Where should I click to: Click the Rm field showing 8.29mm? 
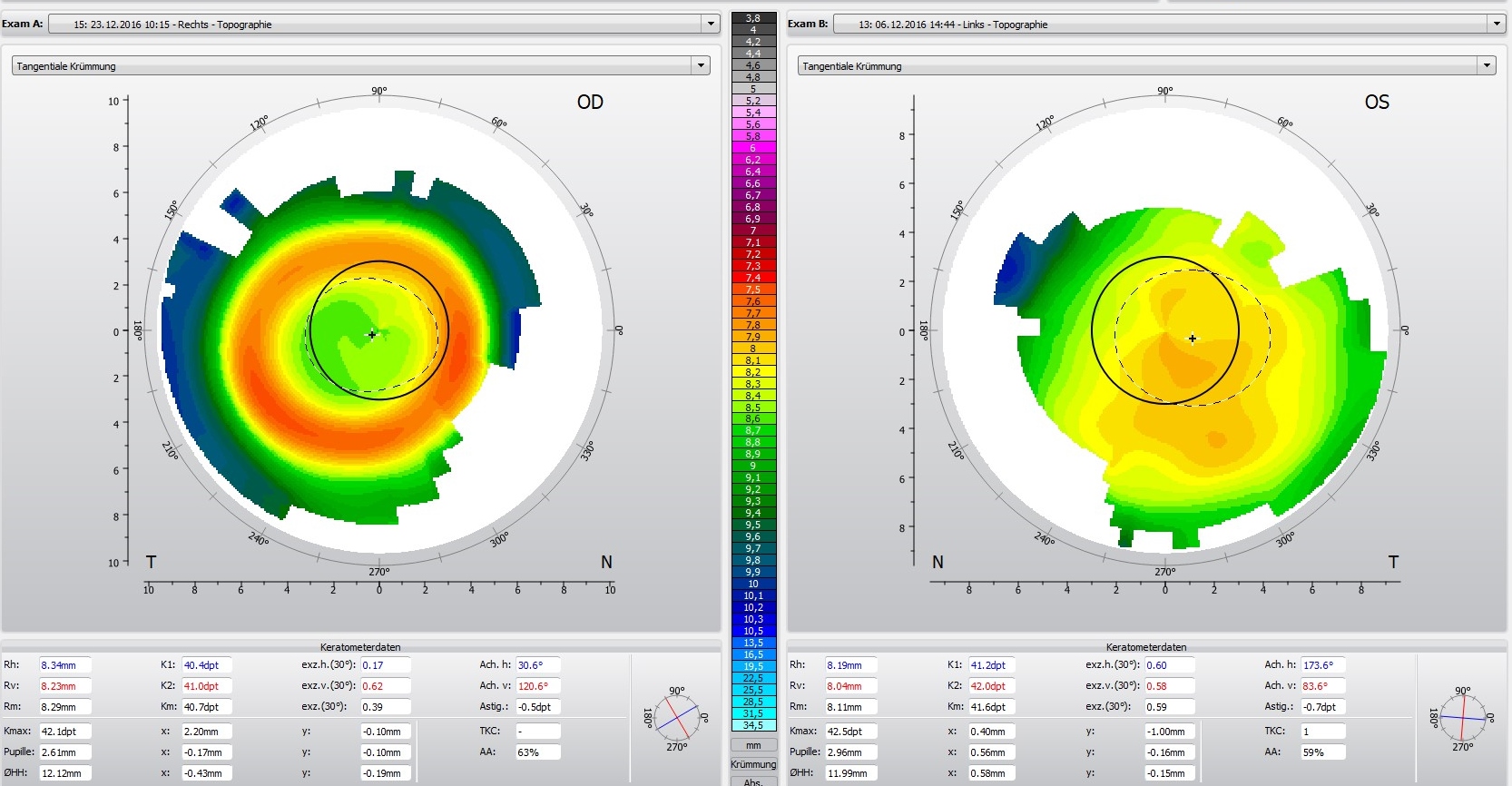pos(64,707)
